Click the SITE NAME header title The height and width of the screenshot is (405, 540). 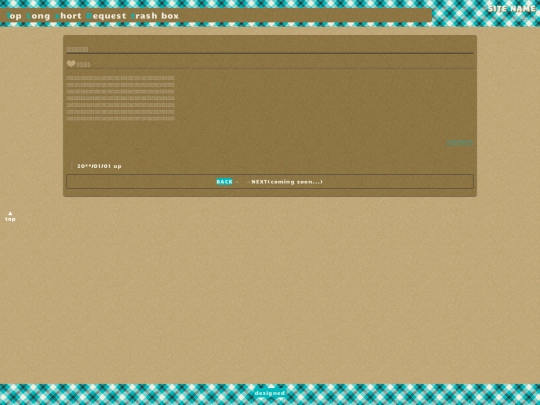[511, 9]
